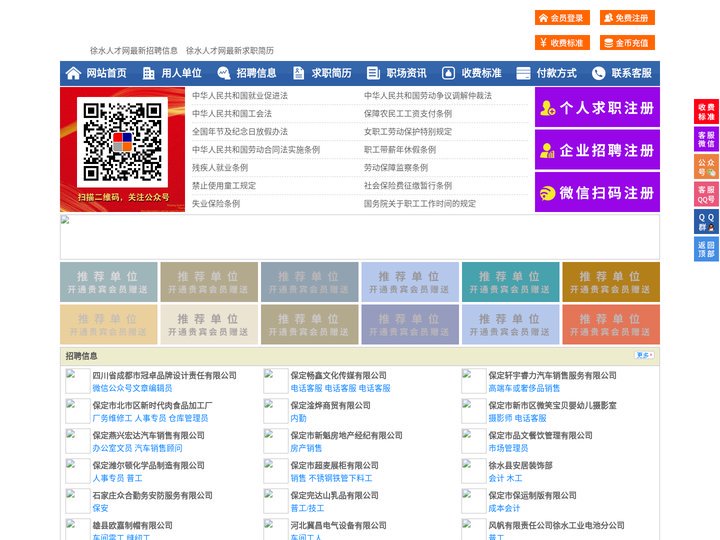The height and width of the screenshot is (540, 720).
Task: Open 房产销售 job link
Action: tap(306, 448)
